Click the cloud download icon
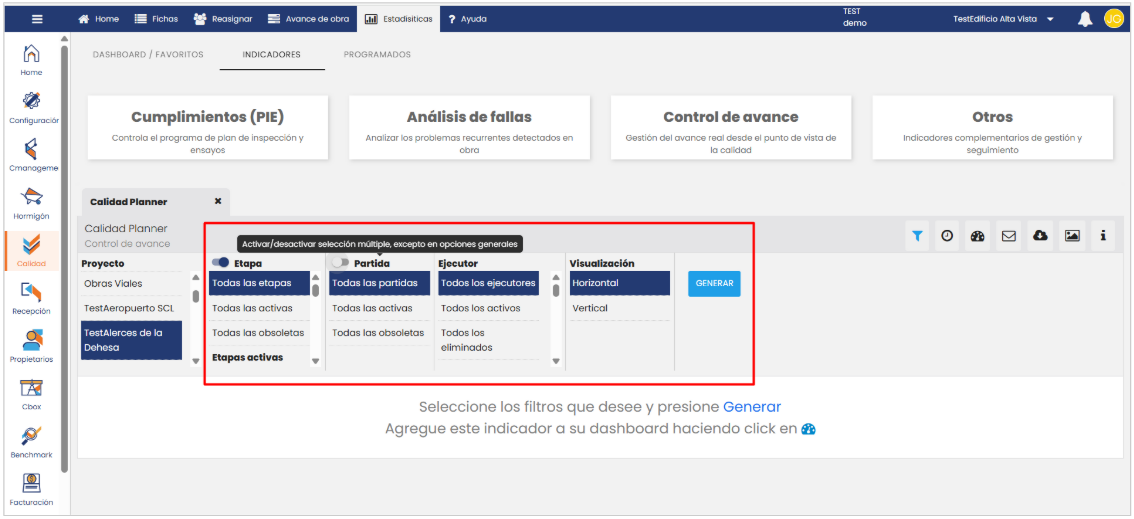Image resolution: width=1134 pixels, height=519 pixels. coord(1040,236)
